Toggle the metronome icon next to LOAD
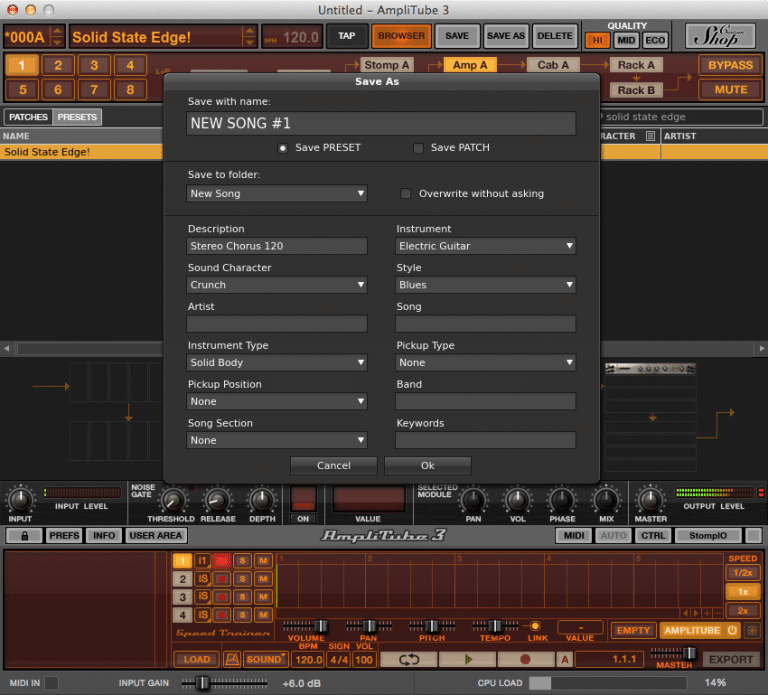 pyautogui.click(x=232, y=659)
